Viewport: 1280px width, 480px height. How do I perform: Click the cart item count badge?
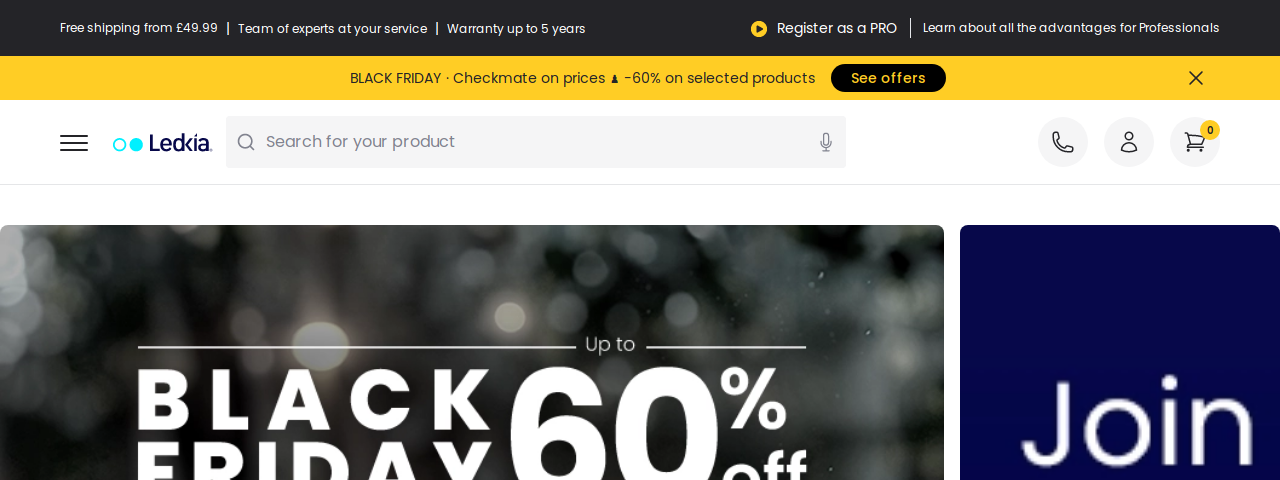[1210, 130]
